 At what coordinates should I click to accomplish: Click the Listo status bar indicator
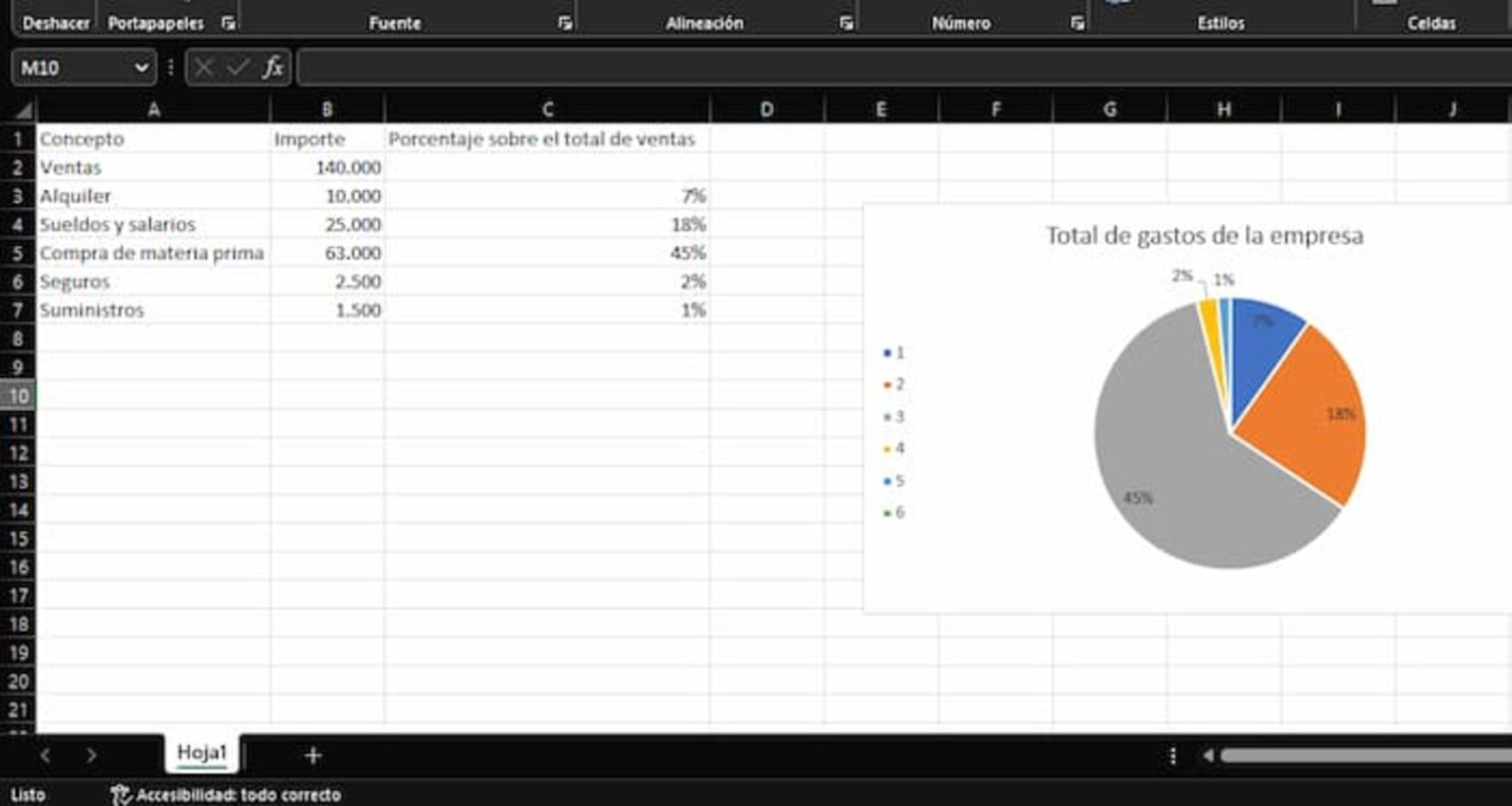28,794
